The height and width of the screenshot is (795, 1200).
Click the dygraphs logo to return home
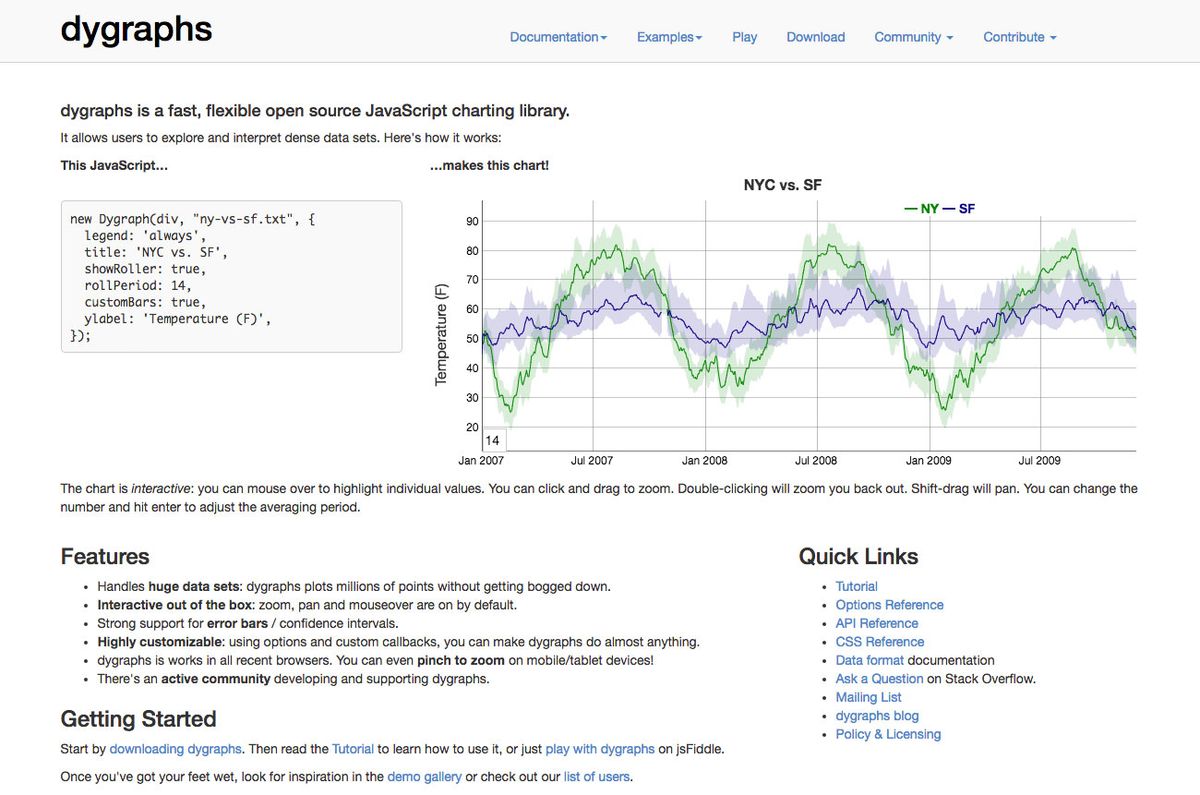tap(136, 29)
